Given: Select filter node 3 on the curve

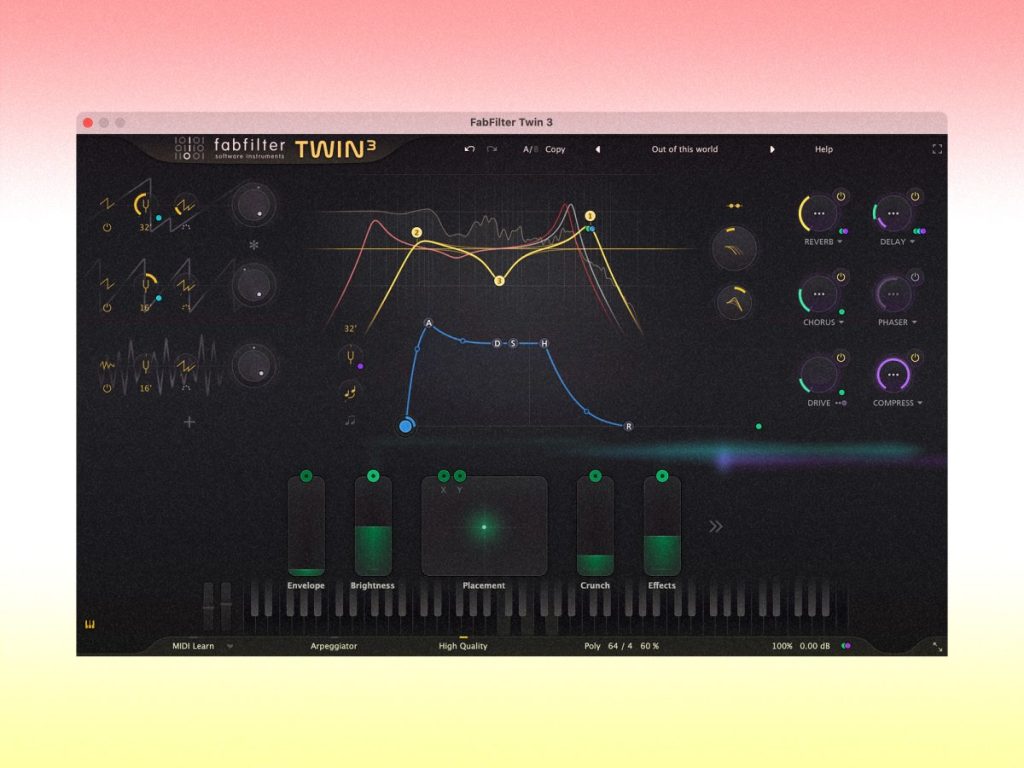Looking at the screenshot, I should click(499, 281).
